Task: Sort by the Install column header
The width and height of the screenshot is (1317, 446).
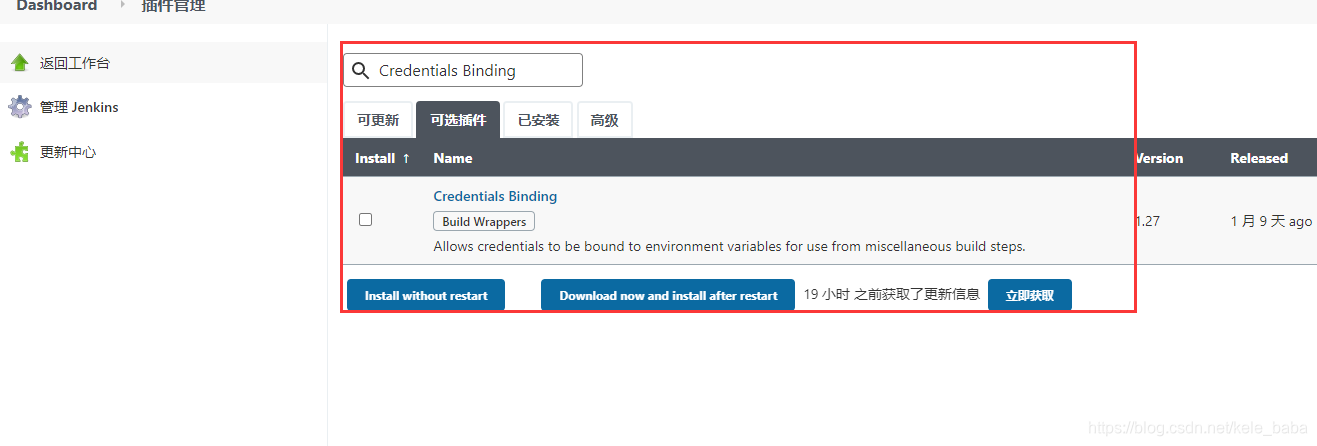Action: coord(383,158)
